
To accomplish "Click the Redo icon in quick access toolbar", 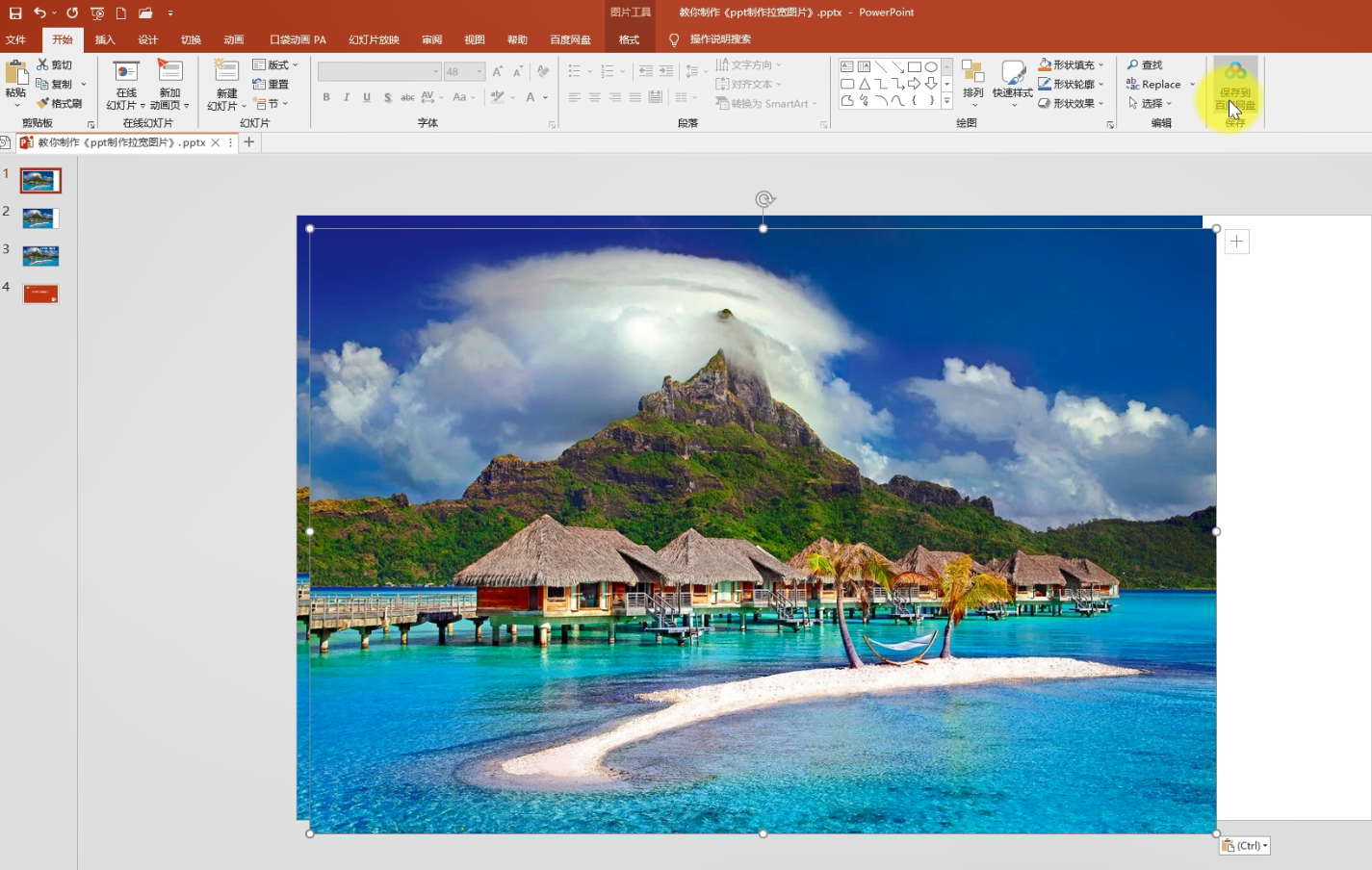I will (x=72, y=13).
